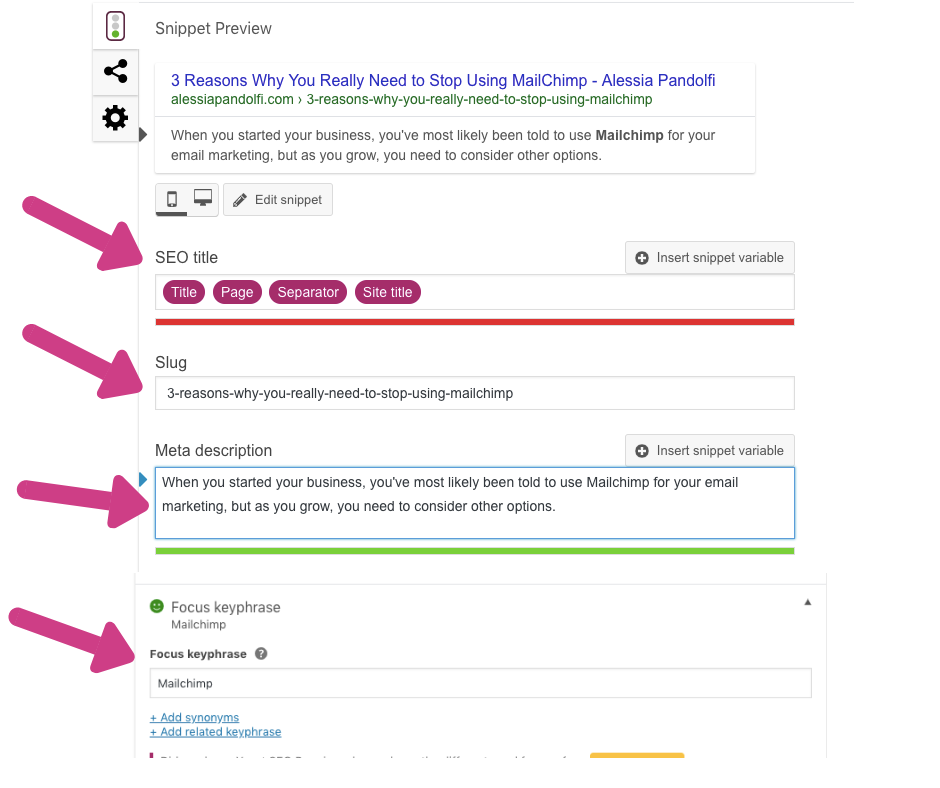Click the Focus keyphrase input field
The height and width of the screenshot is (788, 940).
click(x=480, y=684)
